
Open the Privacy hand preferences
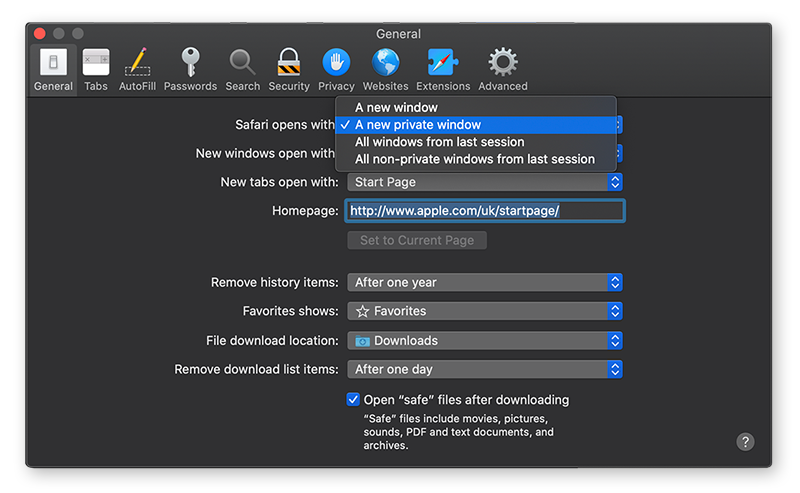coord(336,70)
